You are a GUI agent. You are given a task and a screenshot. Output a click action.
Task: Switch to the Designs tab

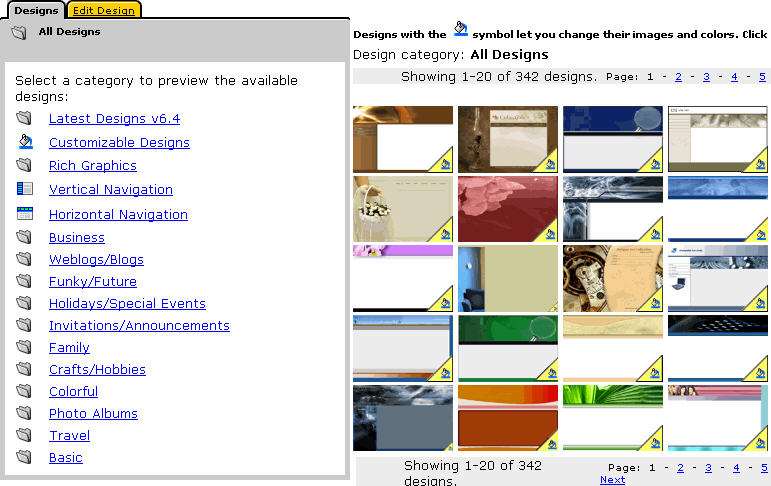tap(36, 10)
